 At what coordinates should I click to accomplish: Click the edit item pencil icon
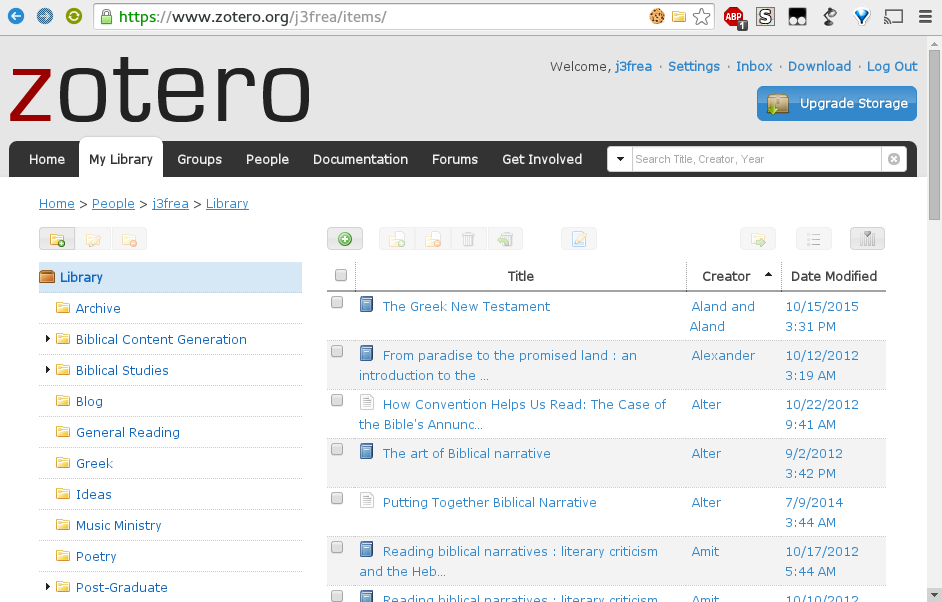(579, 239)
